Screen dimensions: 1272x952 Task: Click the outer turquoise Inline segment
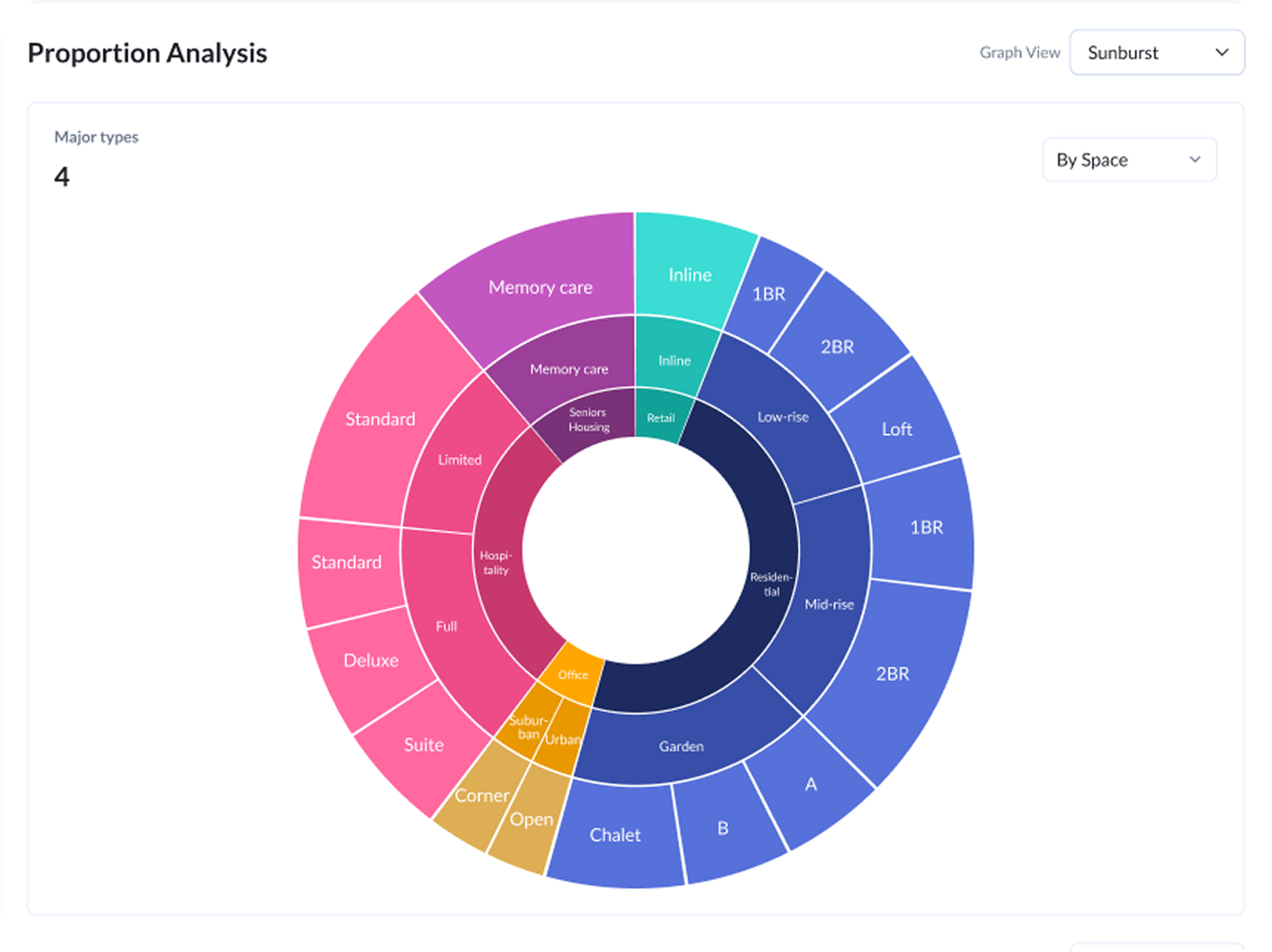pyautogui.click(x=690, y=274)
